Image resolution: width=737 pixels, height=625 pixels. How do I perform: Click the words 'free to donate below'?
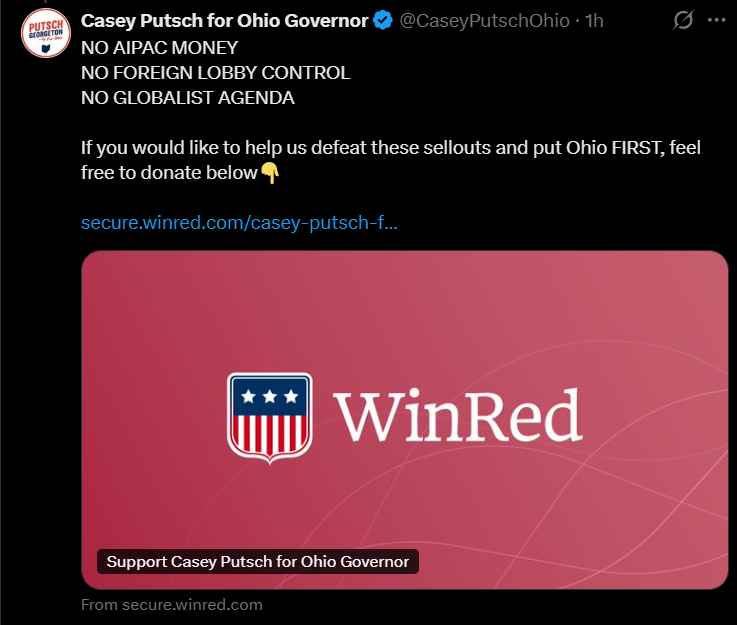click(x=169, y=173)
